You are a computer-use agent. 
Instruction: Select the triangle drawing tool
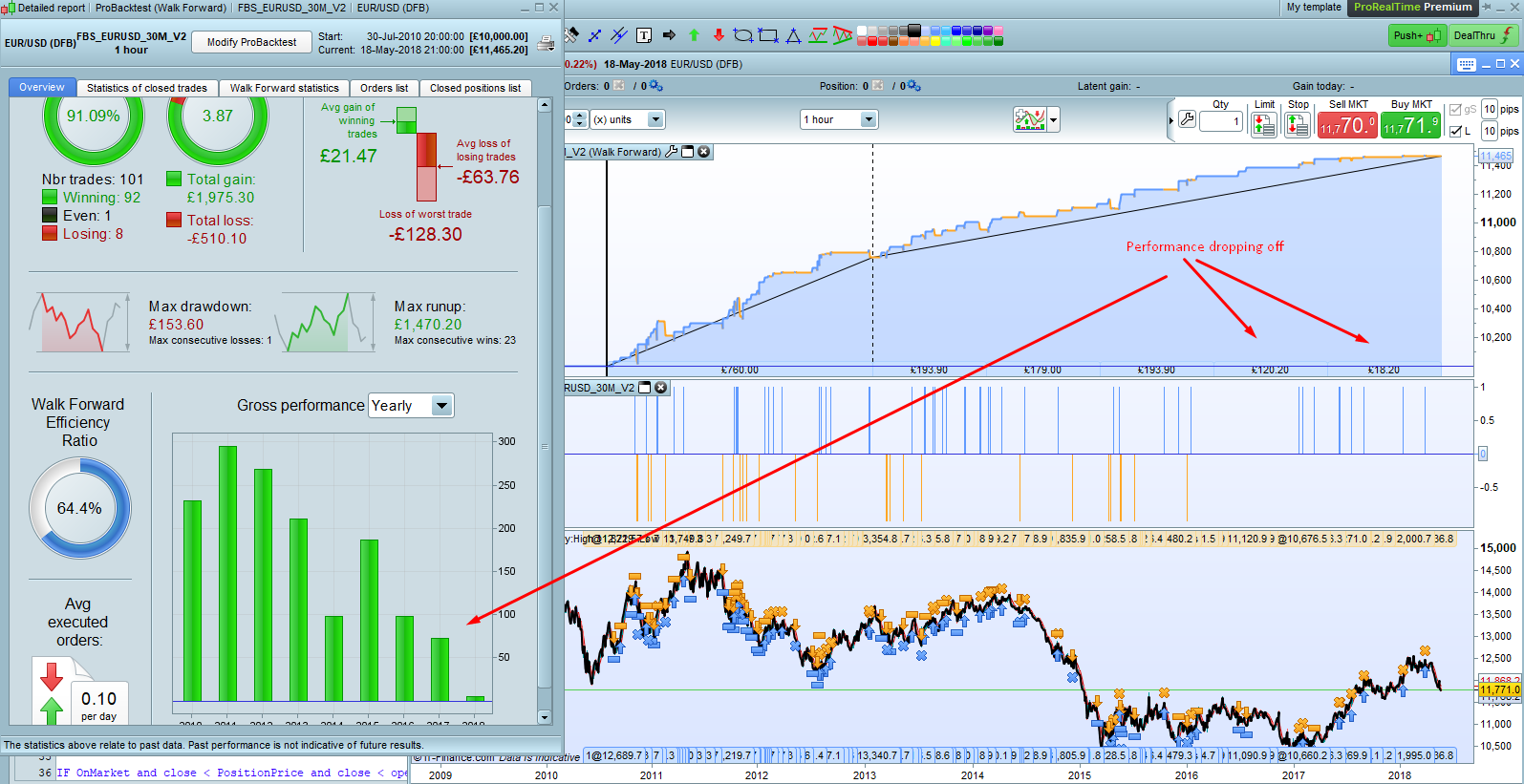pyautogui.click(x=793, y=35)
